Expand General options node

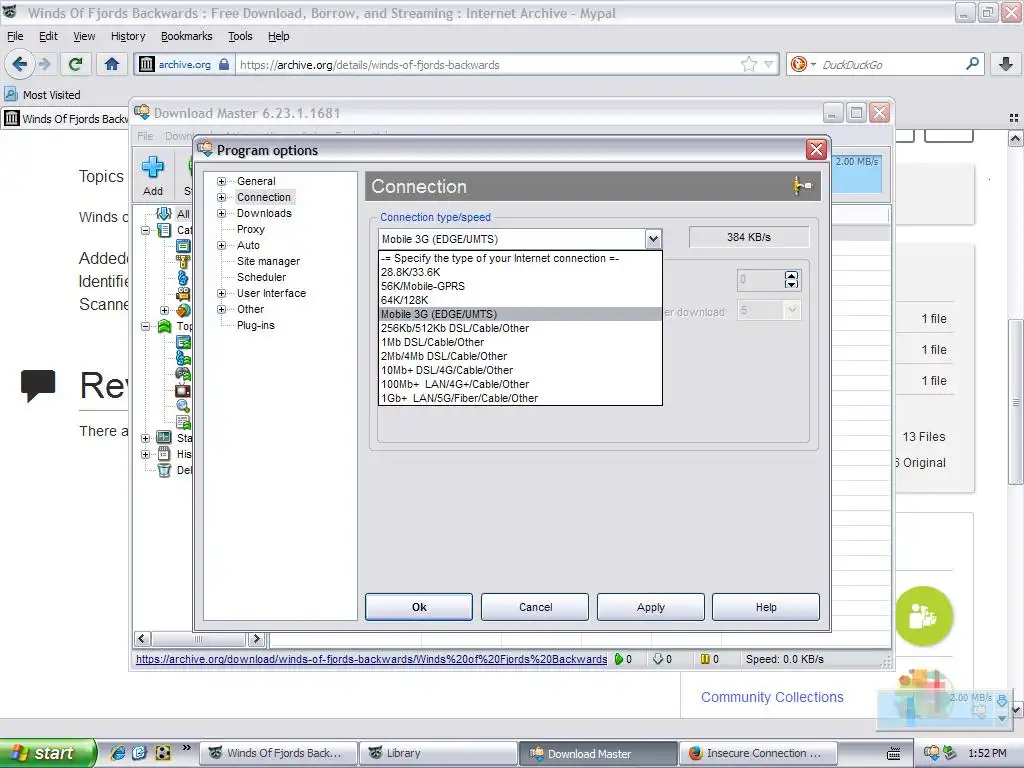pyautogui.click(x=221, y=182)
